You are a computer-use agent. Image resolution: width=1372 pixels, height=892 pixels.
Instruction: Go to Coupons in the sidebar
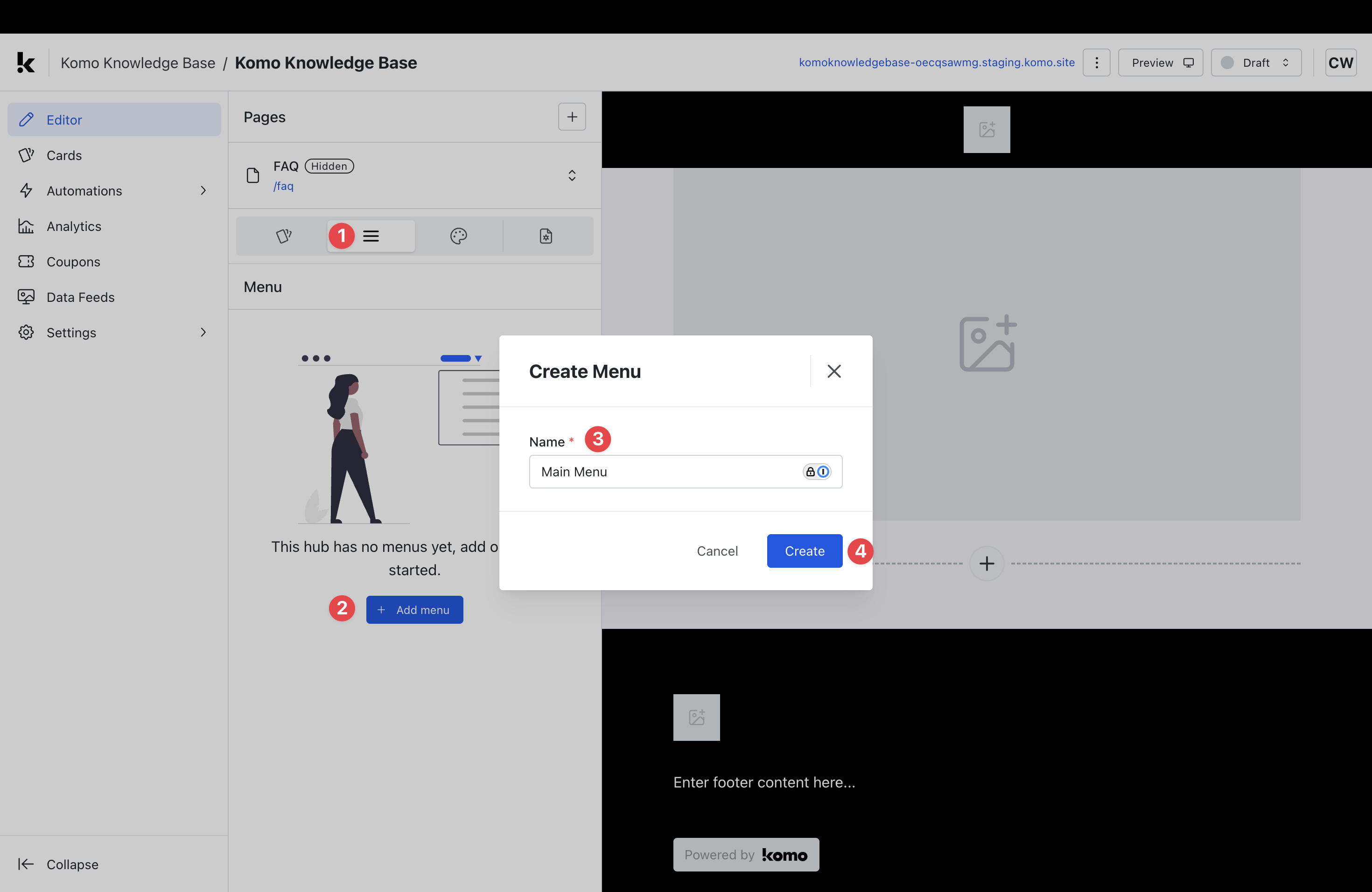click(x=73, y=262)
